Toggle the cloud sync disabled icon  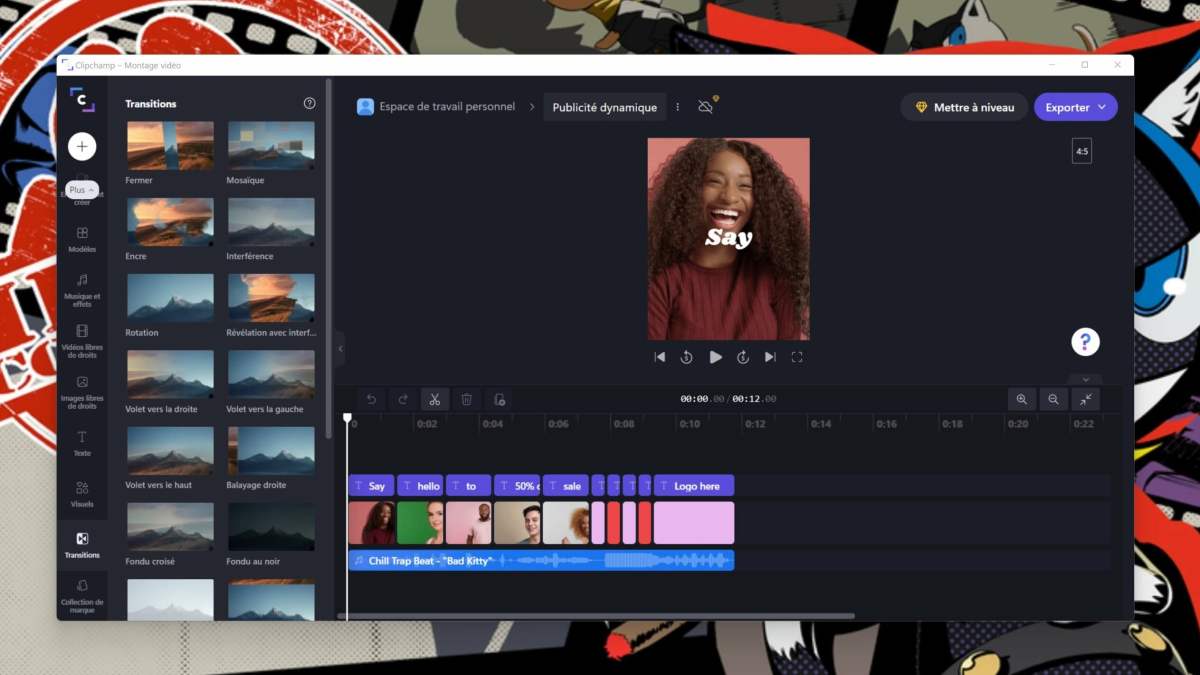coord(706,107)
